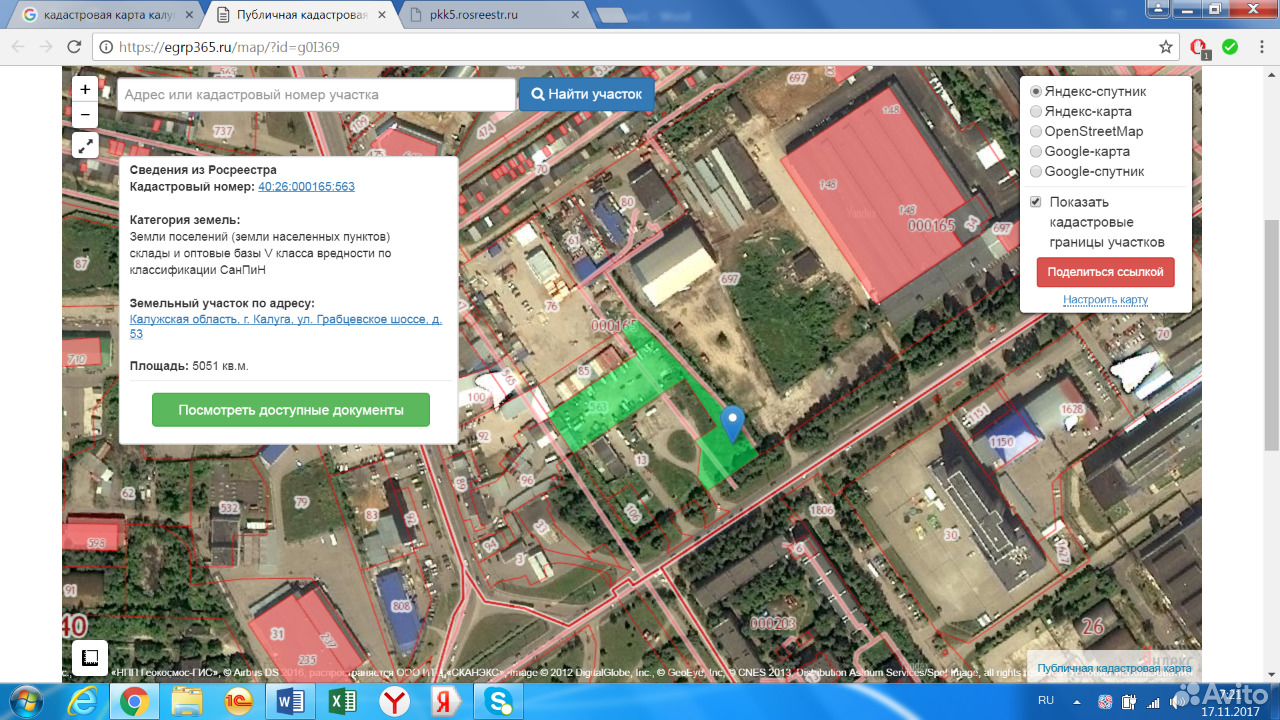The width and height of the screenshot is (1280, 720).
Task: Open Excel from the taskbar
Action: 343,702
